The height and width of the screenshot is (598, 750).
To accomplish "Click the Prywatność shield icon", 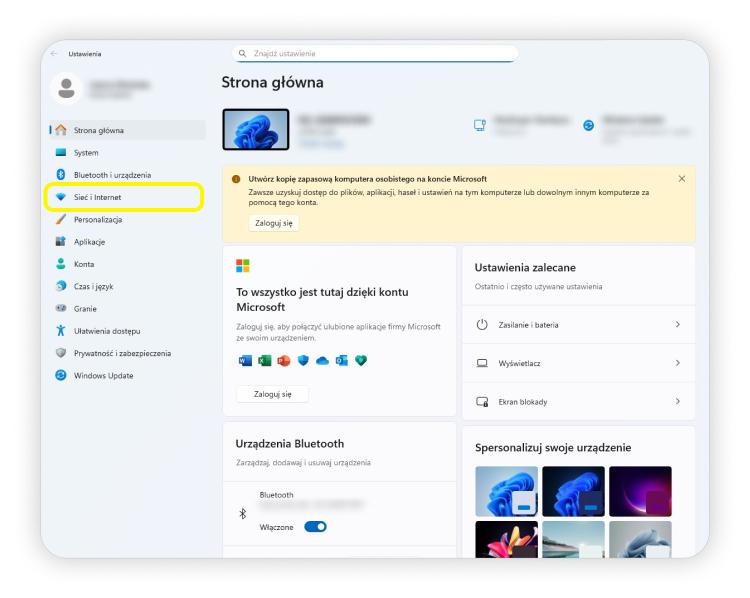I will (61, 353).
